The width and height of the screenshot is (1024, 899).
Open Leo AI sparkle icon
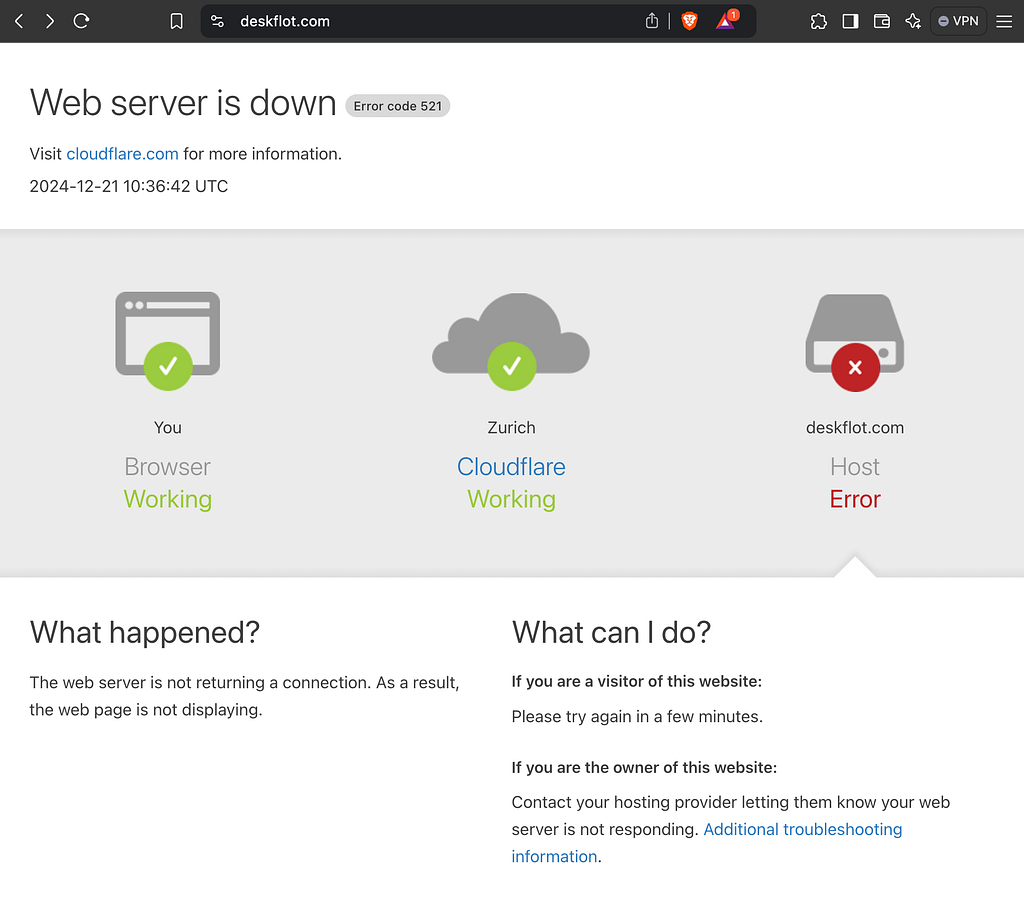coord(913,22)
